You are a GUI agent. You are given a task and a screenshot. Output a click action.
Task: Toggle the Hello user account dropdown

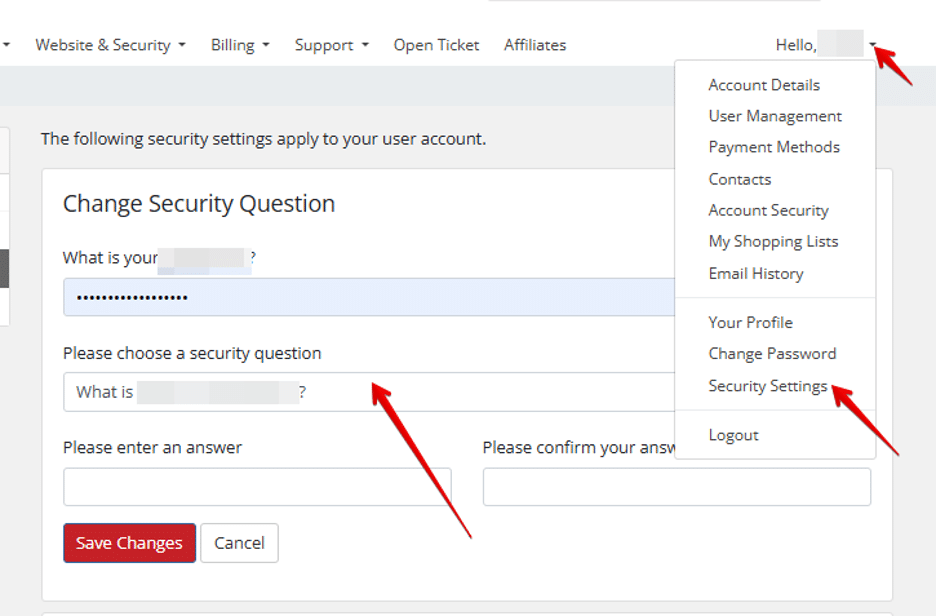point(826,45)
